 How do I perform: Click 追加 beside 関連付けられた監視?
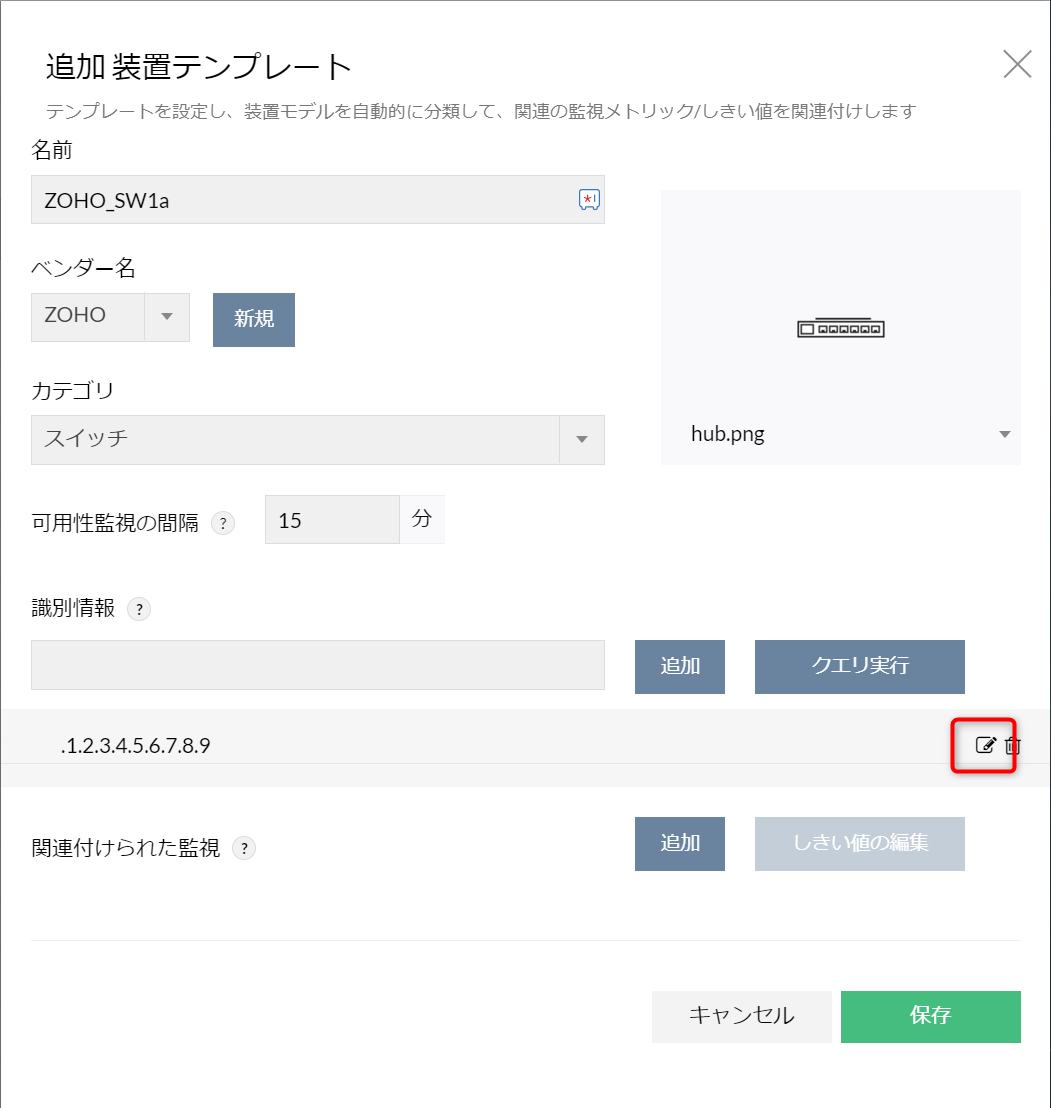(x=679, y=843)
